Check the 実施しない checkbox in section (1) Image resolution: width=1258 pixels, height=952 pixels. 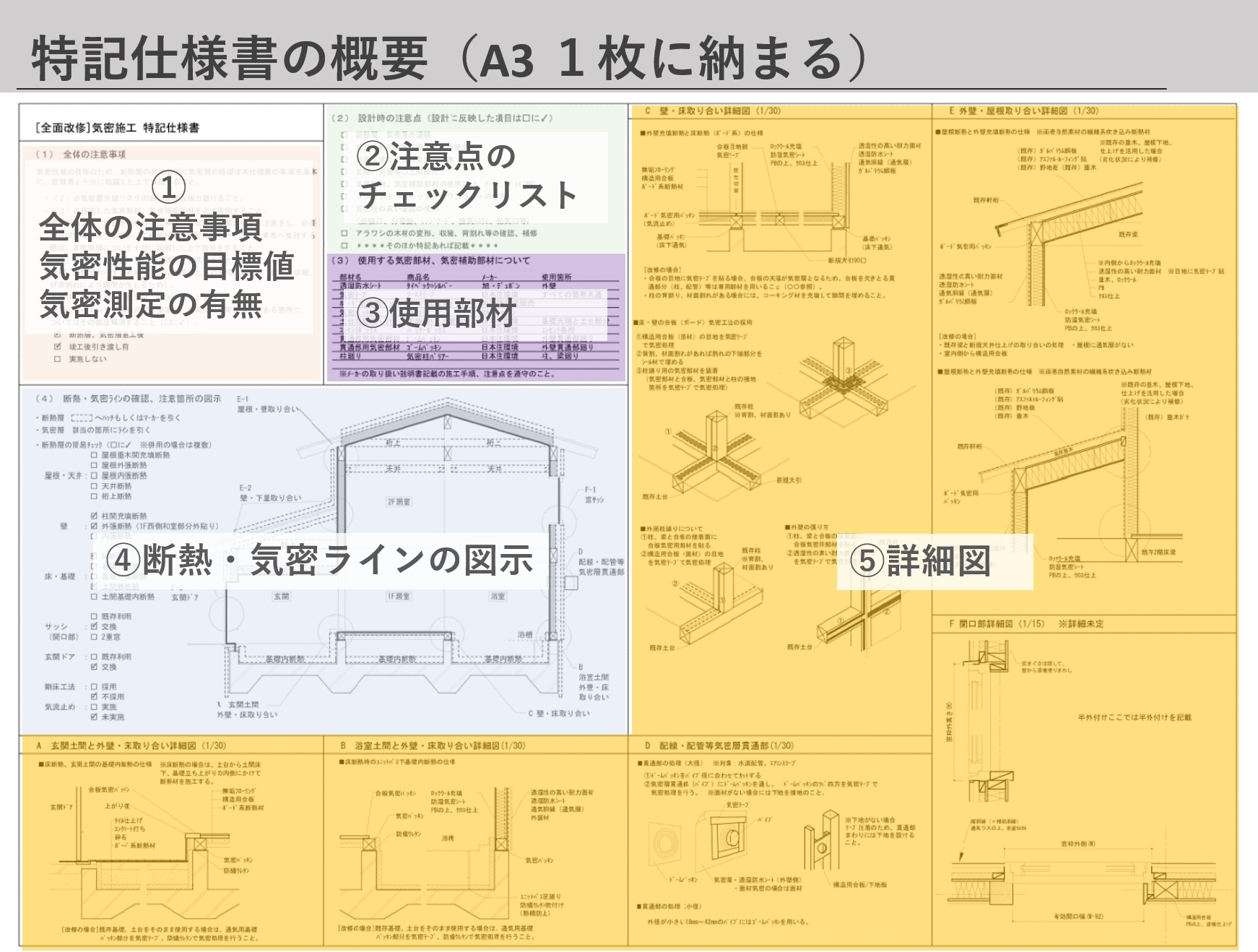point(57,358)
